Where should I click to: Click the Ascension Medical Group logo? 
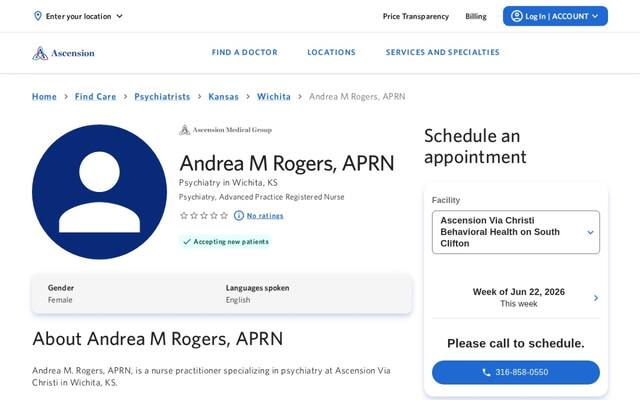(225, 130)
